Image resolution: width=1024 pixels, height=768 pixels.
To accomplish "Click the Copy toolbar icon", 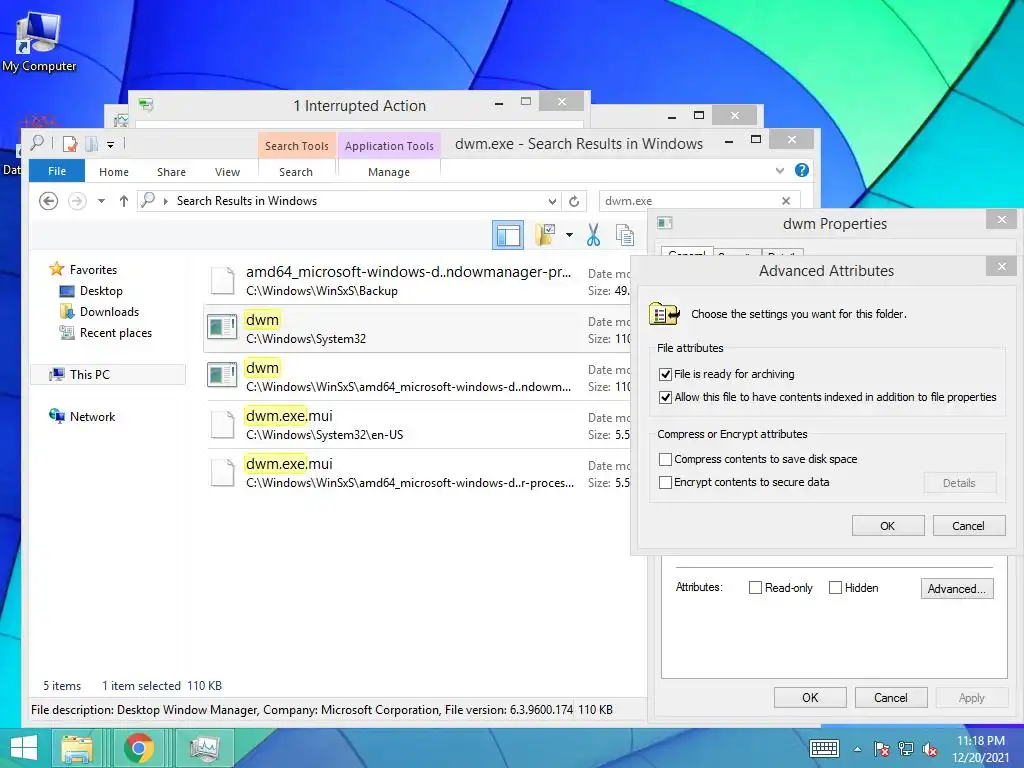I will point(624,235).
